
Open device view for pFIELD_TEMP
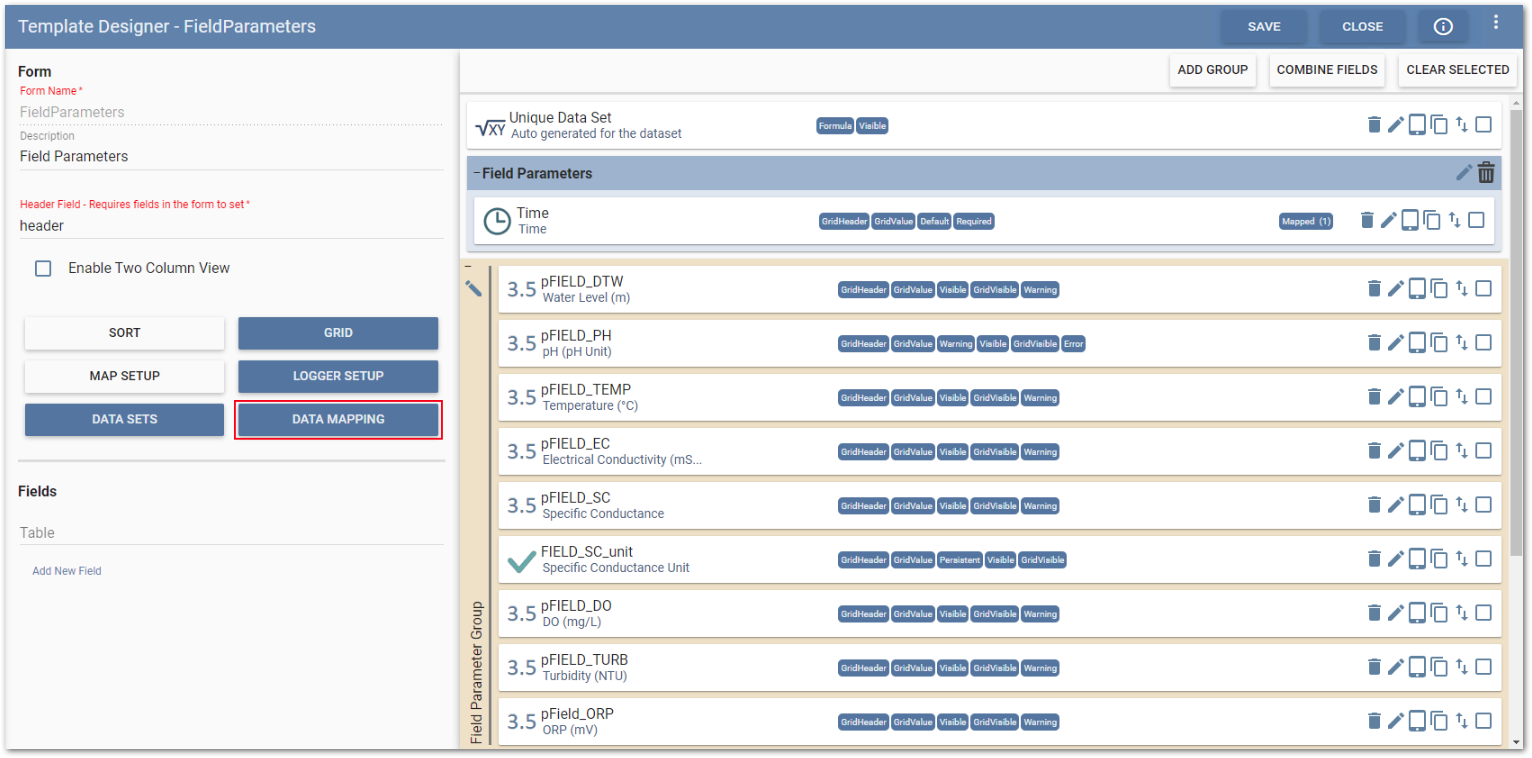[1417, 396]
